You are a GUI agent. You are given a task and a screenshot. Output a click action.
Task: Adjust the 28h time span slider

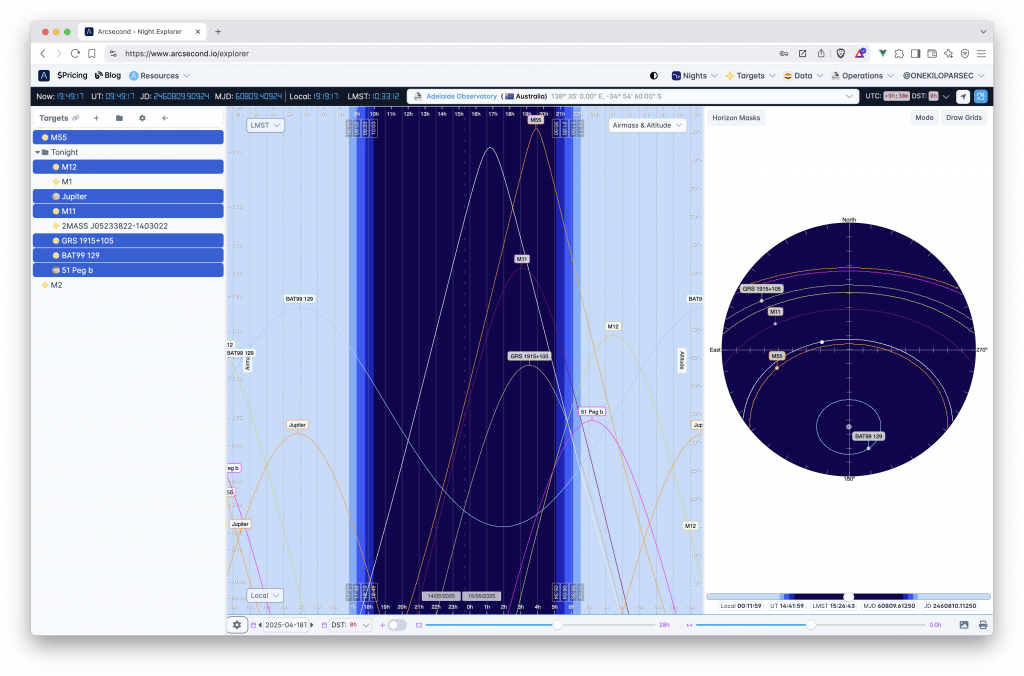558,625
